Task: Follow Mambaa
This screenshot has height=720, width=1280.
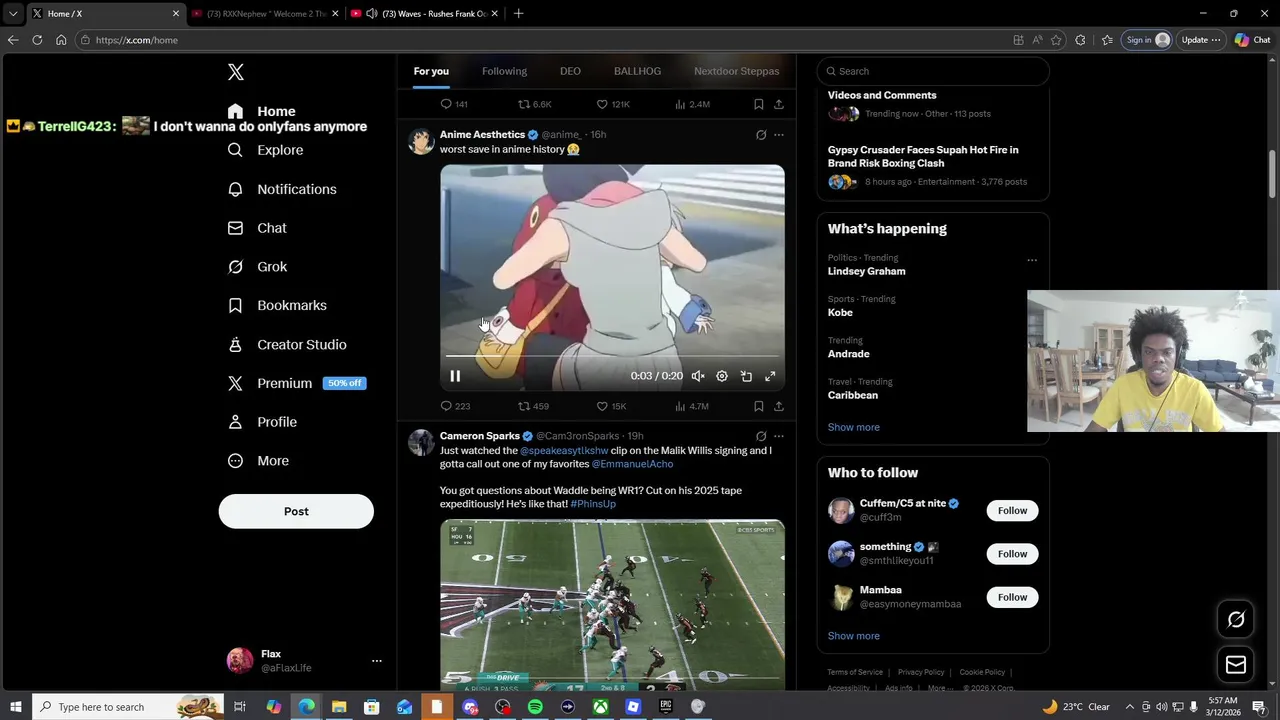Action: (1012, 597)
